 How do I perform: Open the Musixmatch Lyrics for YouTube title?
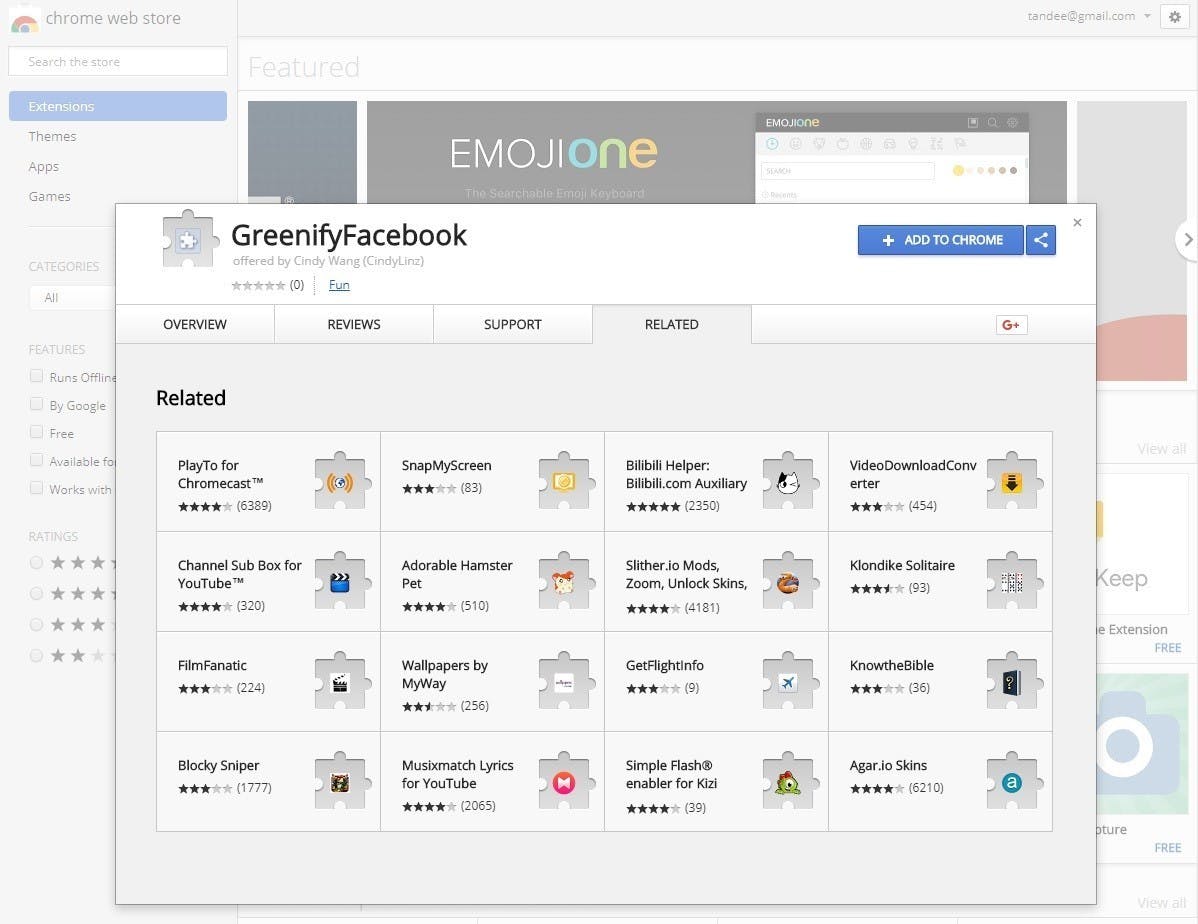pyautogui.click(x=458, y=774)
